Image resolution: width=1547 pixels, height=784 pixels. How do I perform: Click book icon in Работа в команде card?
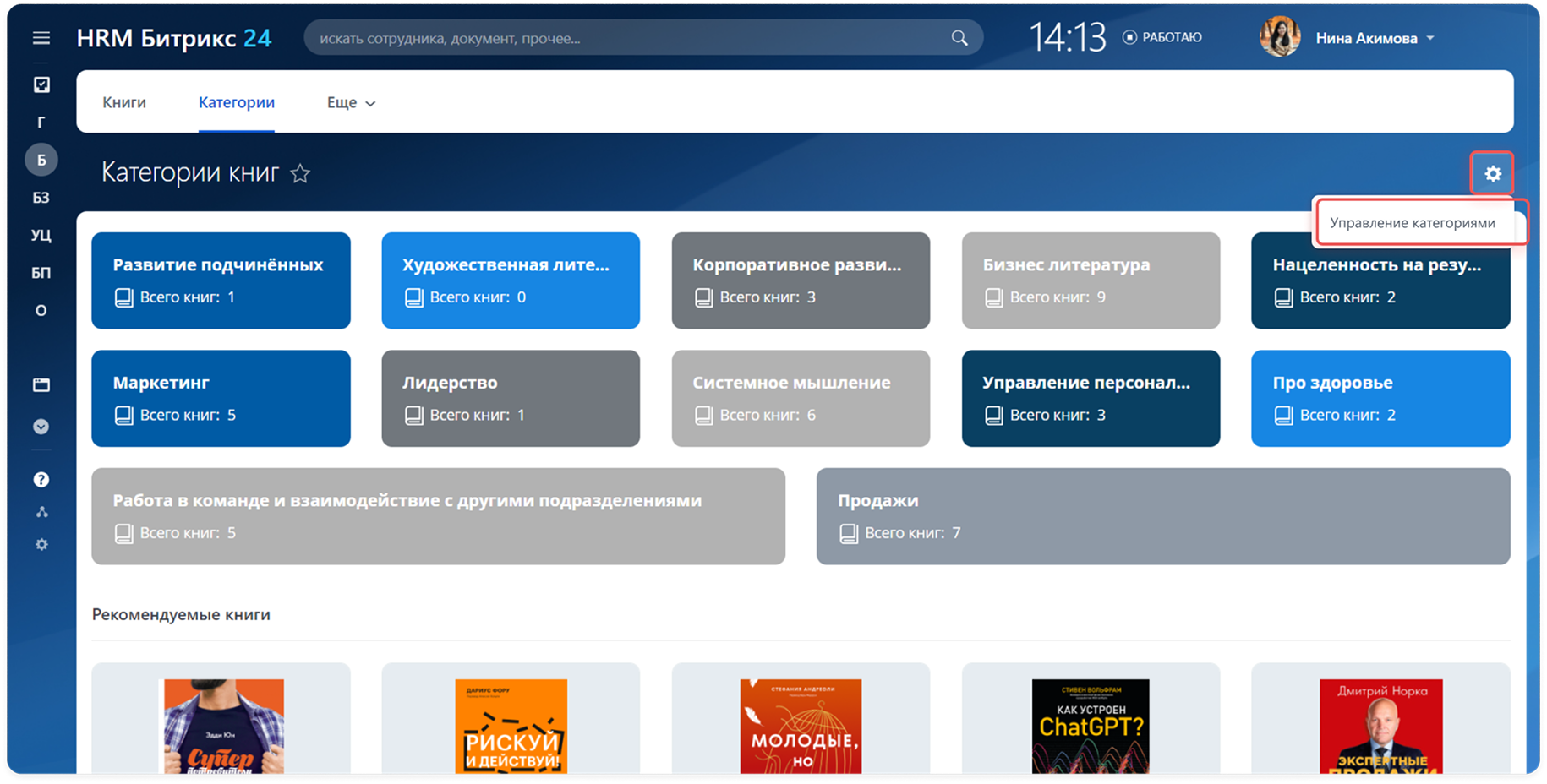pos(123,533)
